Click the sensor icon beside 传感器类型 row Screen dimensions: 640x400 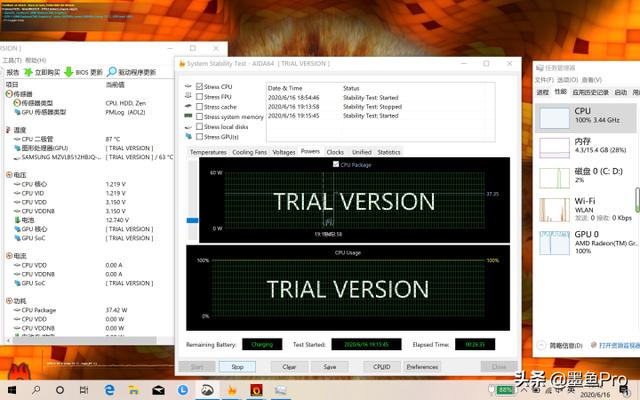point(17,103)
